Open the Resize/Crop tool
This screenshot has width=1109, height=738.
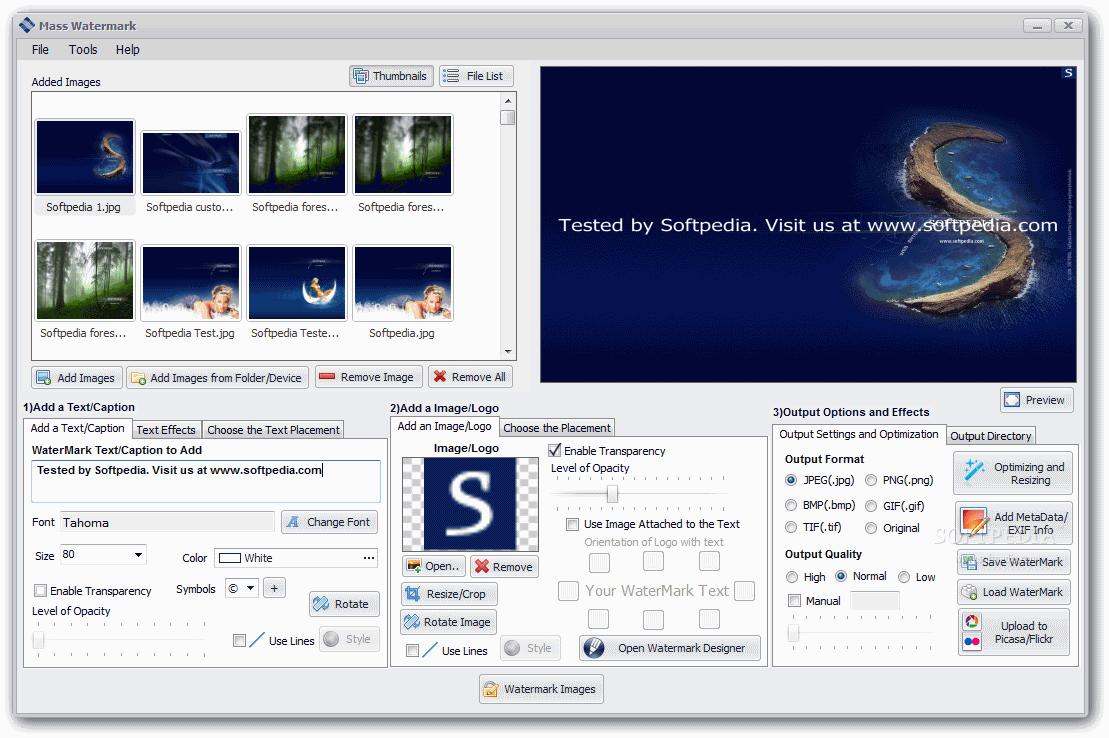coord(449,594)
